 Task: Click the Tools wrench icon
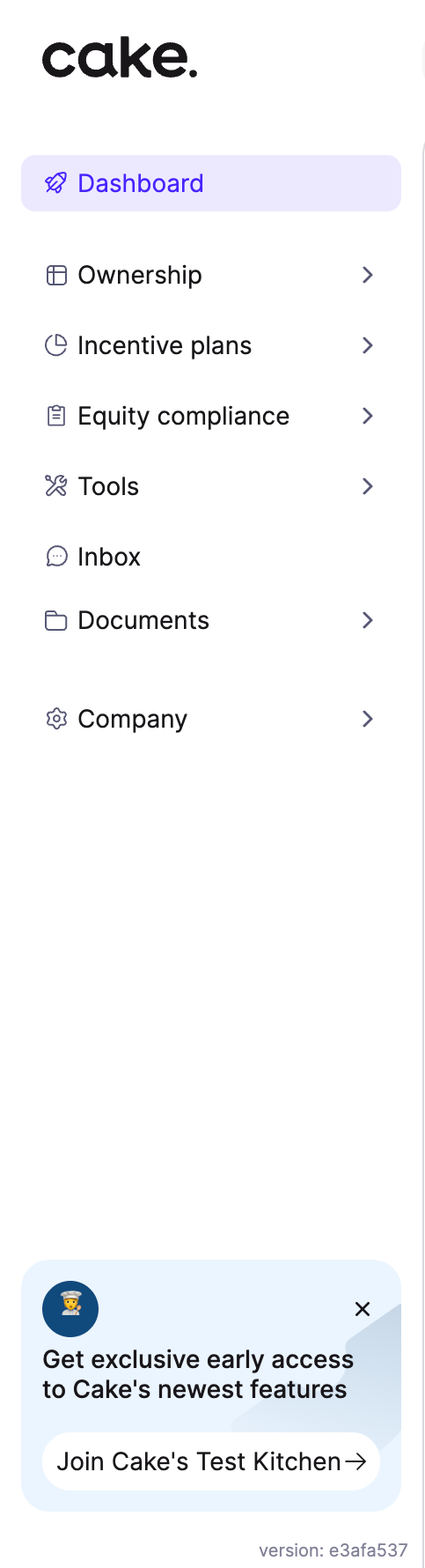[56, 486]
